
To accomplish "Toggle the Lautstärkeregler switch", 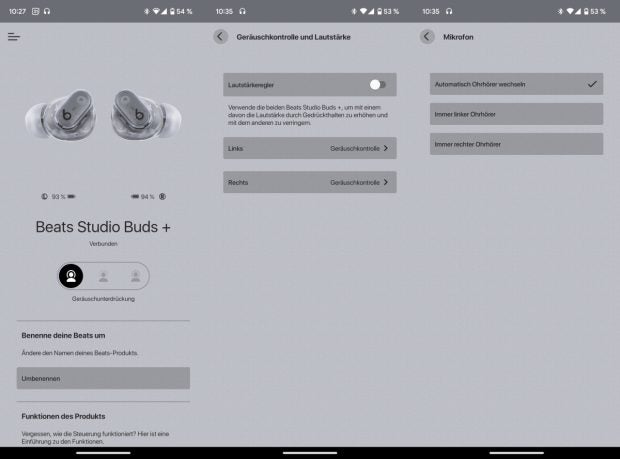I will (x=378, y=85).
